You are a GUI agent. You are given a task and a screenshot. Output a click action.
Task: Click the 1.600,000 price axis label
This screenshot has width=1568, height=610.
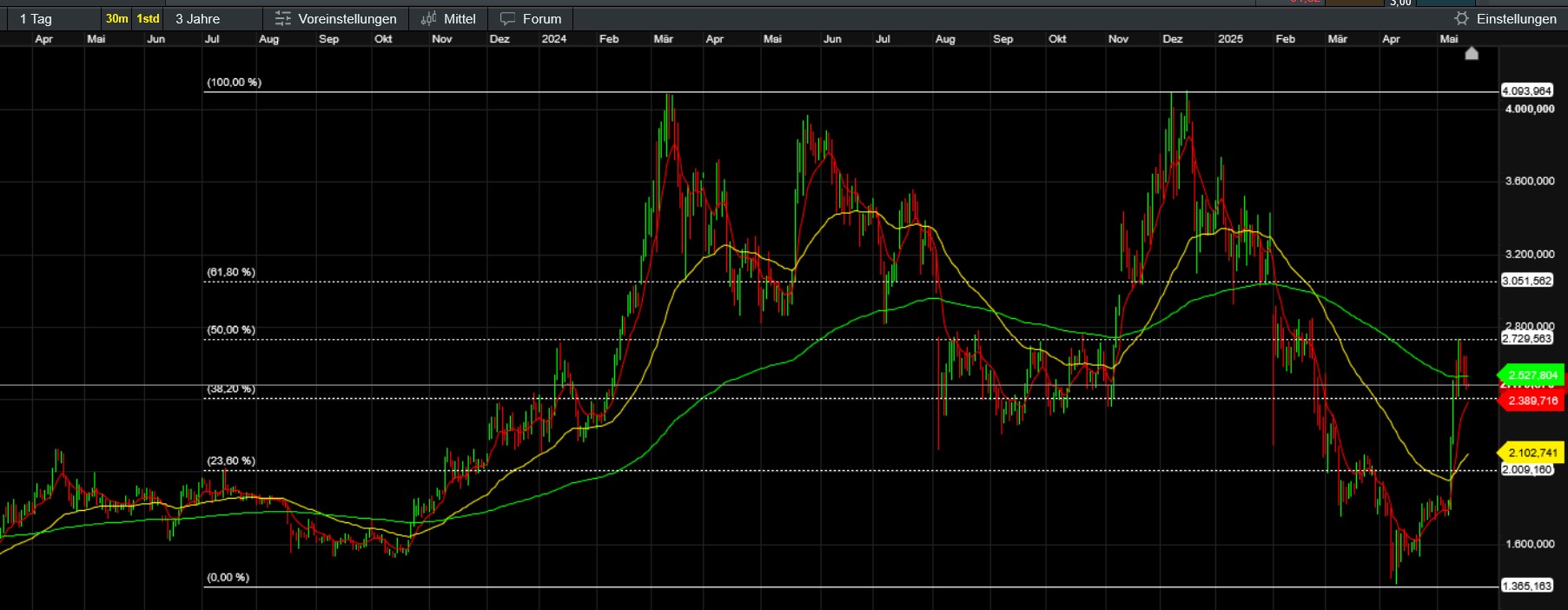click(1530, 544)
